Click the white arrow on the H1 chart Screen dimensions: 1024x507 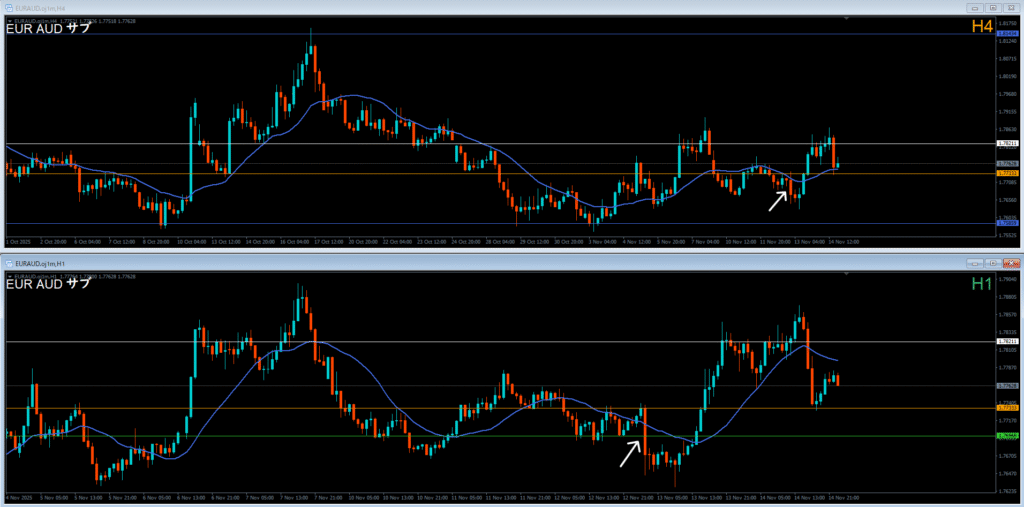click(628, 454)
